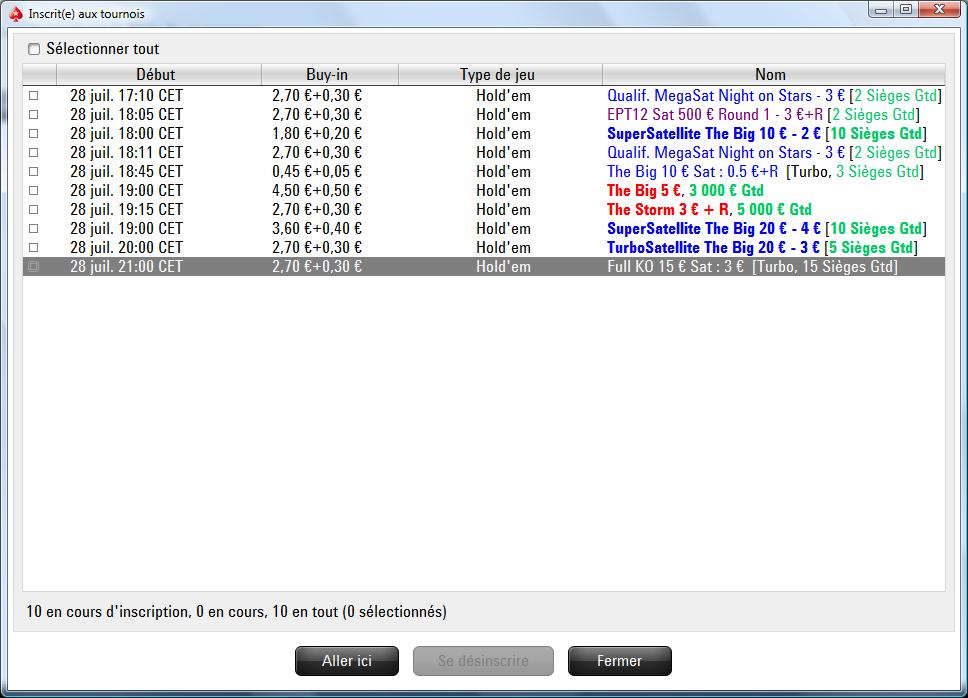Click the 28 juil. 18:45 CET start time

[x=127, y=172]
